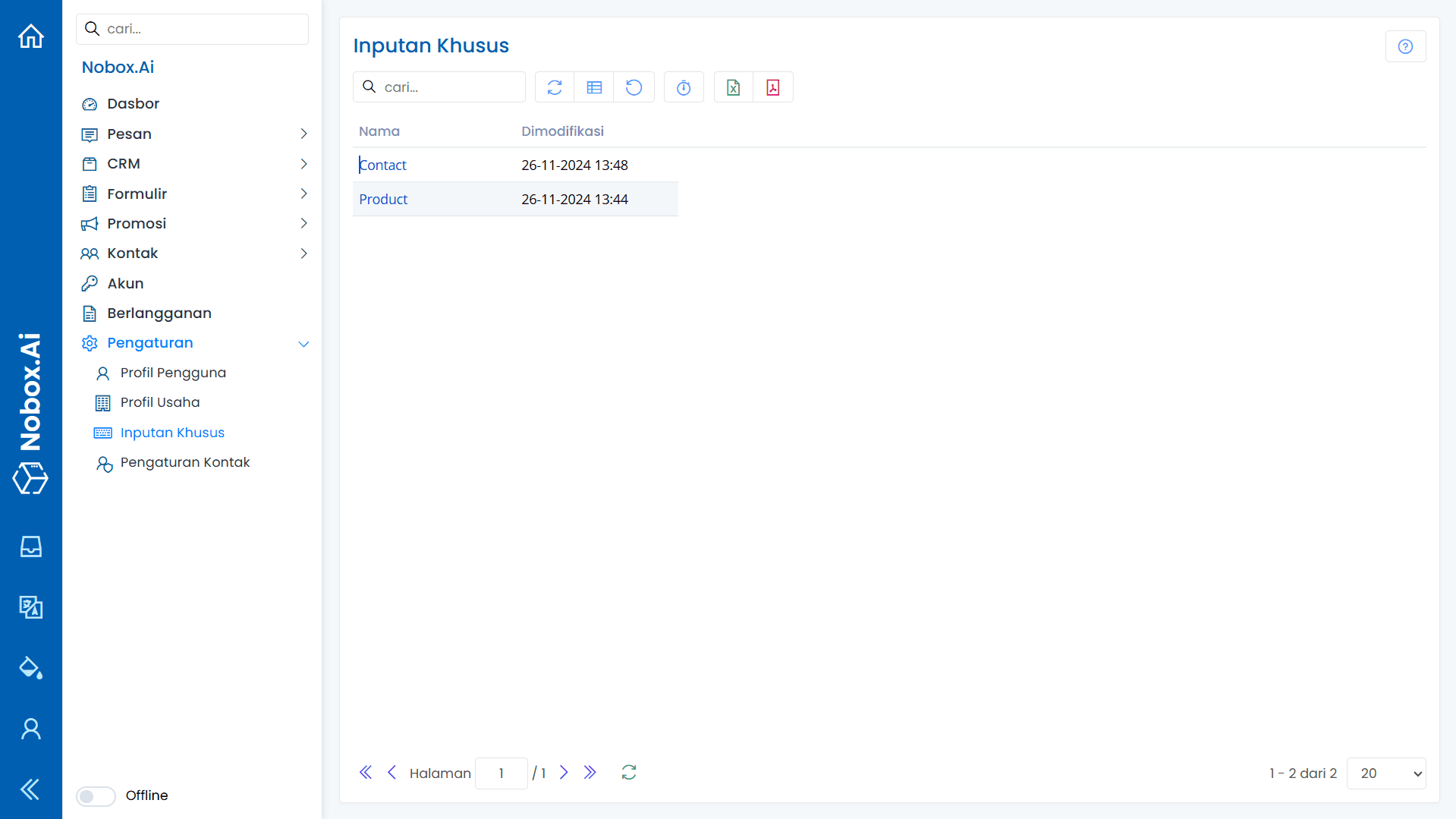Collapse the Pengaturan section

[x=303, y=343]
